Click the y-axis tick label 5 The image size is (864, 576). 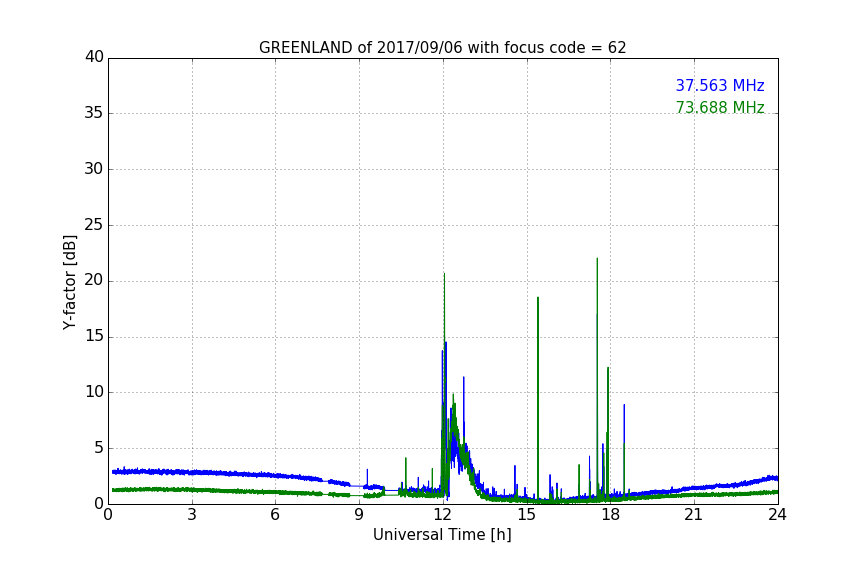coord(99,448)
